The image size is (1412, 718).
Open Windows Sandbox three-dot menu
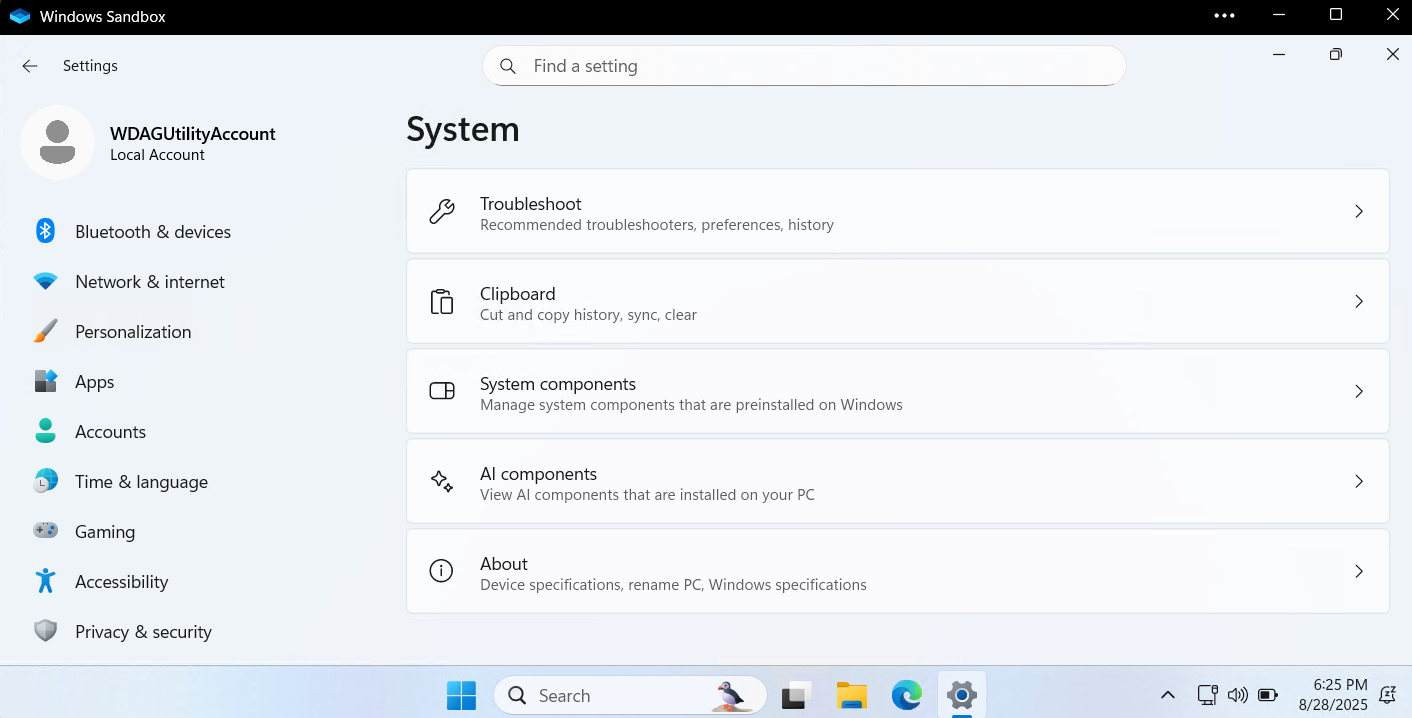point(1224,16)
